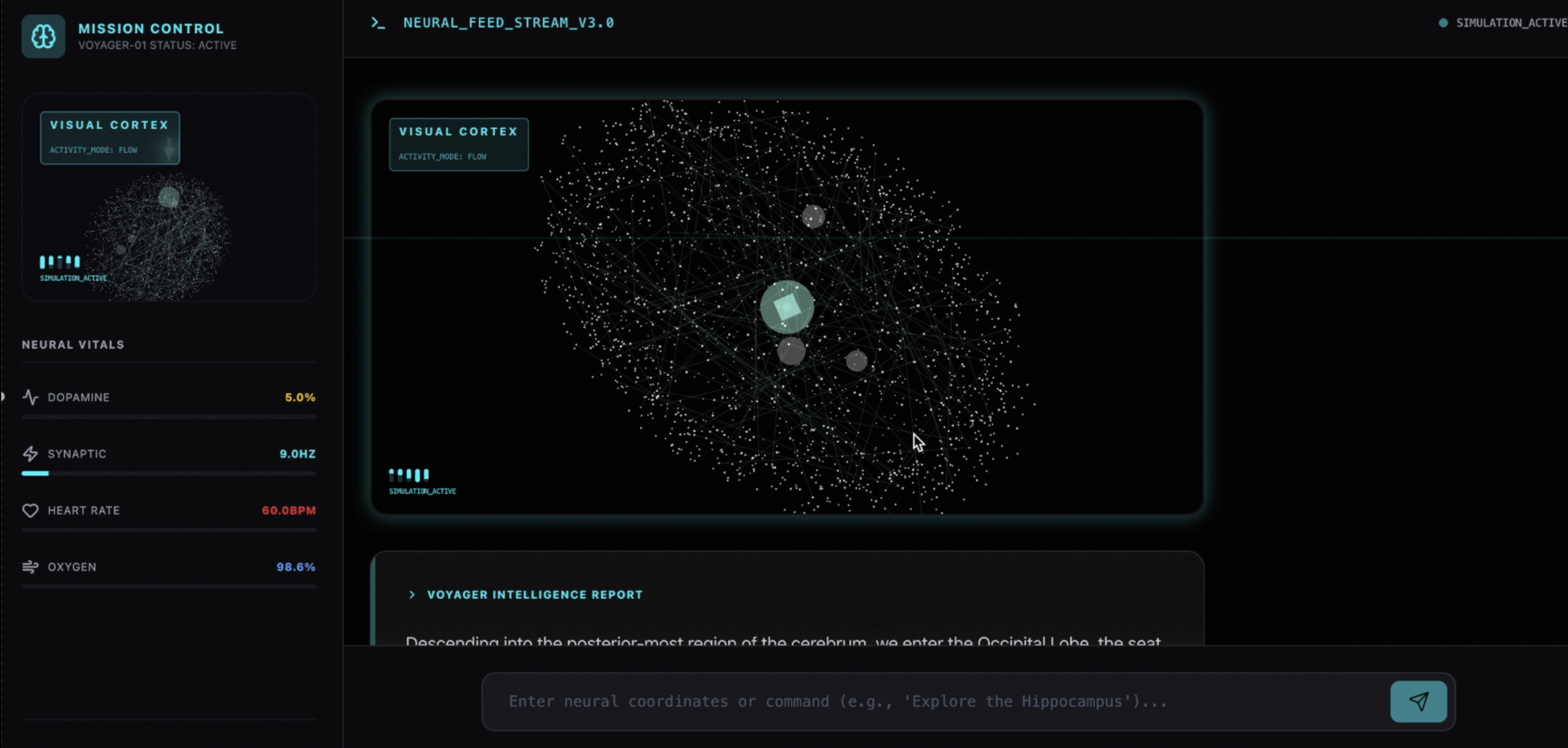Click the collapse handle at sidebar left edge
Viewport: 1568px width, 748px height.
[x=2, y=397]
